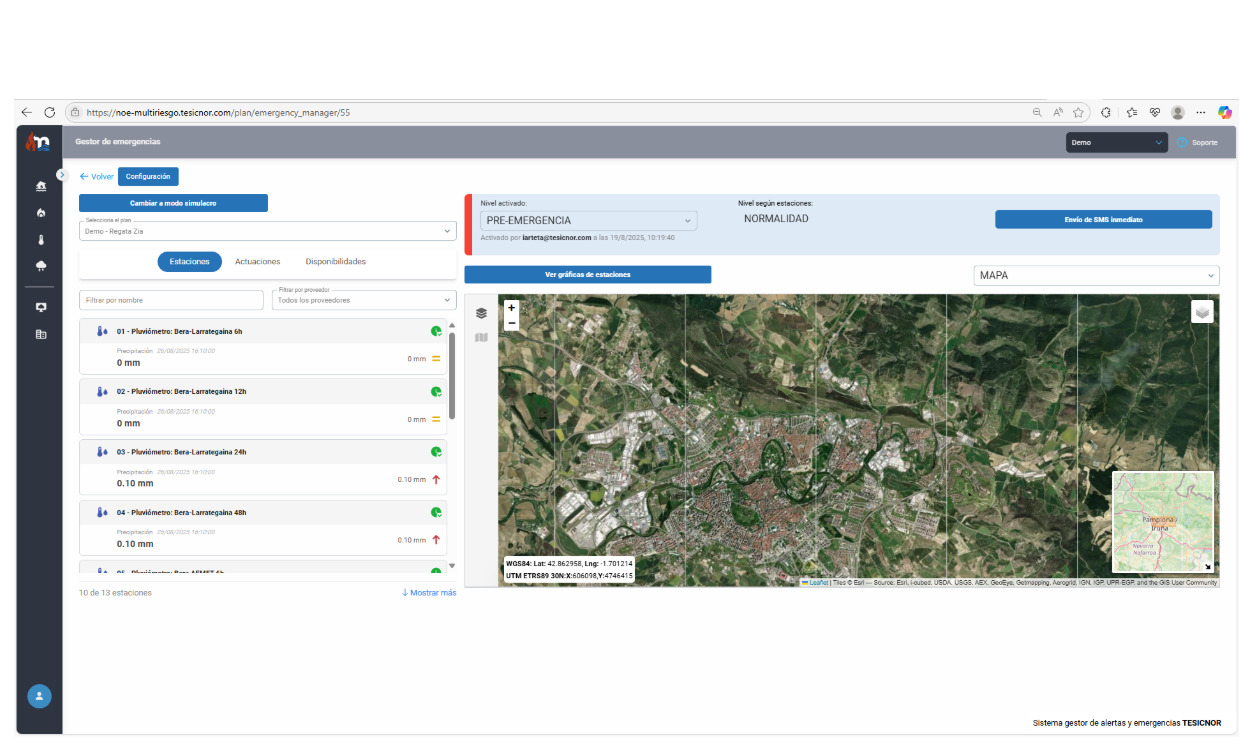The image size is (1240, 744).
Task: Select the rain cloud icon in the sidebar
Action: (41, 265)
